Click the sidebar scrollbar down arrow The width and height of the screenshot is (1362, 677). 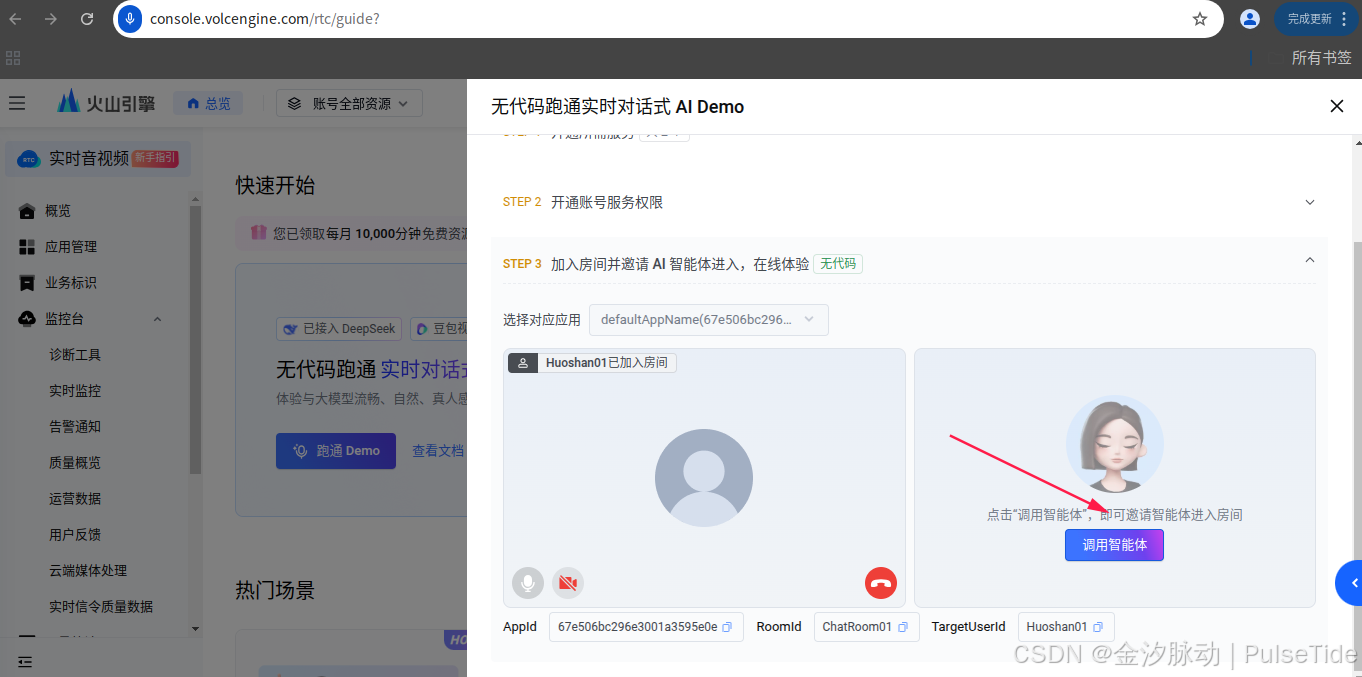click(x=195, y=630)
